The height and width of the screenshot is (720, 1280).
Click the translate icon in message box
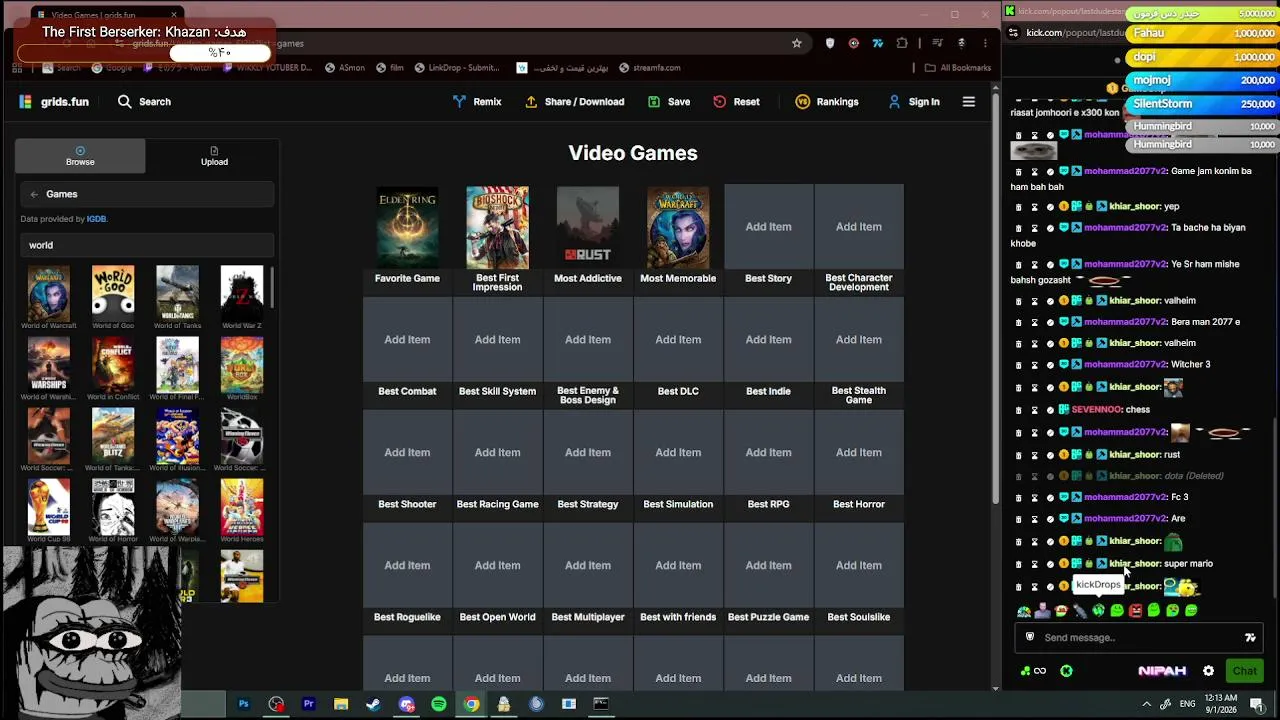point(1250,638)
